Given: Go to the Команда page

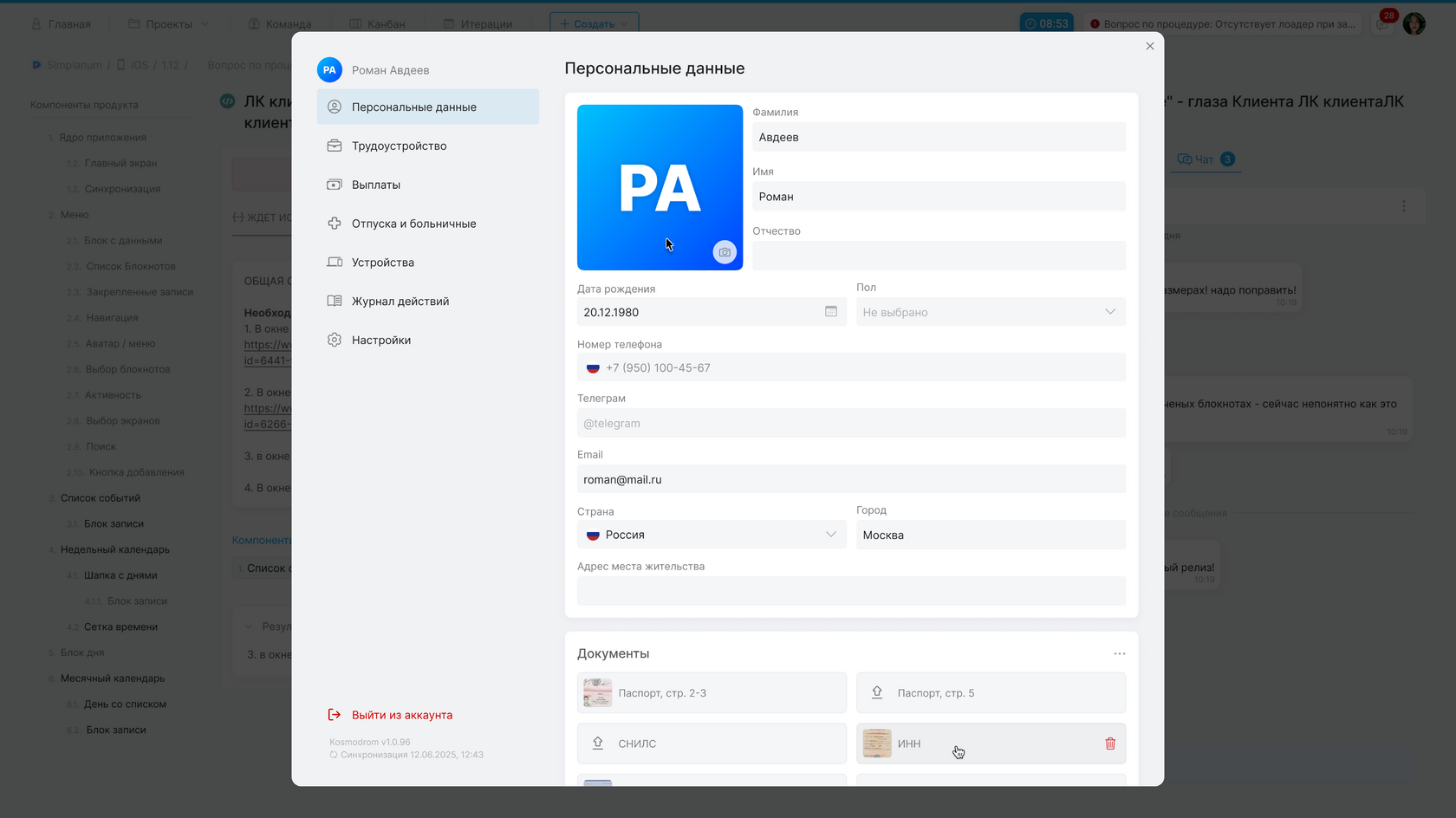Looking at the screenshot, I should point(280,23).
